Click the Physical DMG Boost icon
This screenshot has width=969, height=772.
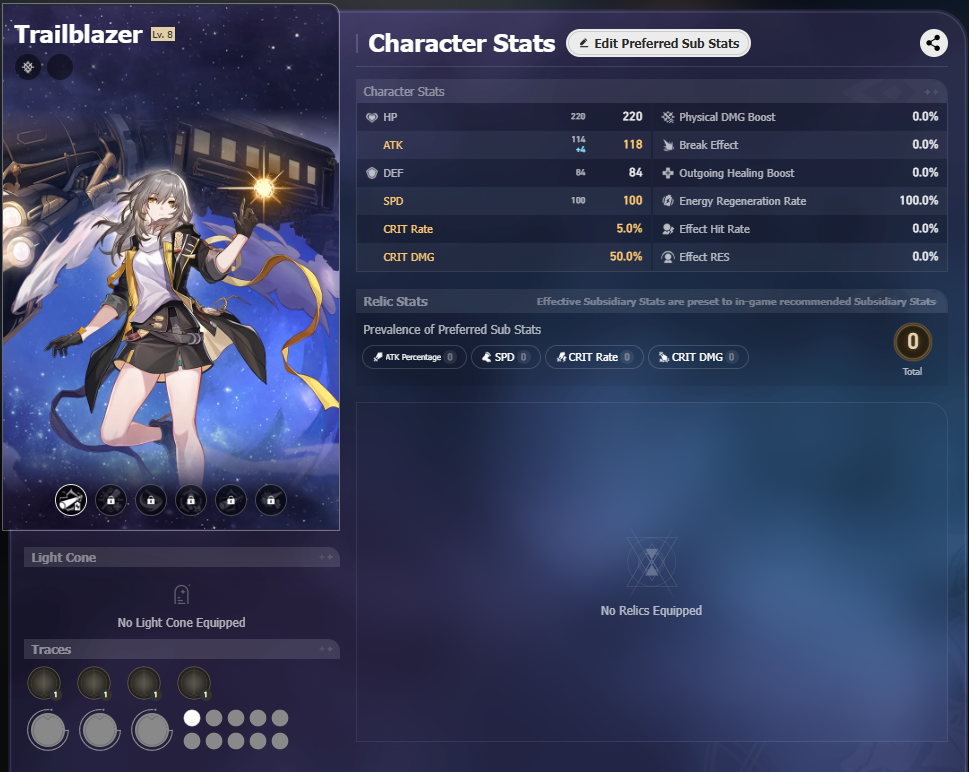click(667, 117)
